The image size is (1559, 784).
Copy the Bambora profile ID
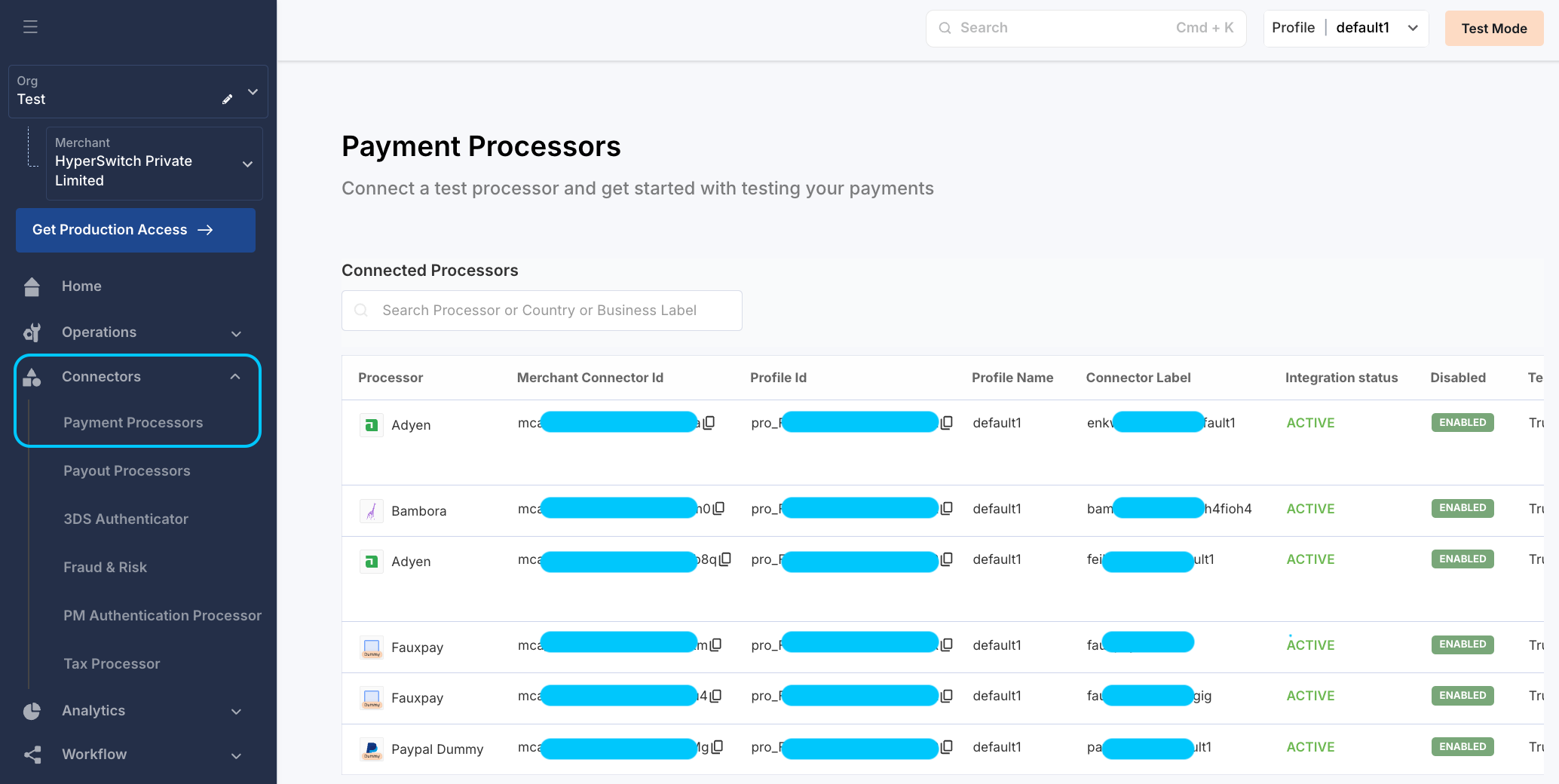click(x=947, y=508)
